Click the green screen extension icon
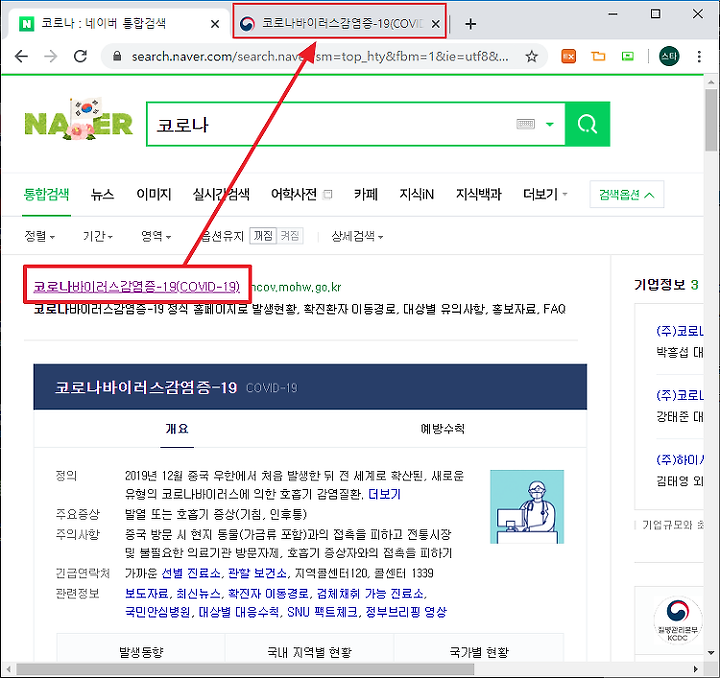 tap(627, 56)
